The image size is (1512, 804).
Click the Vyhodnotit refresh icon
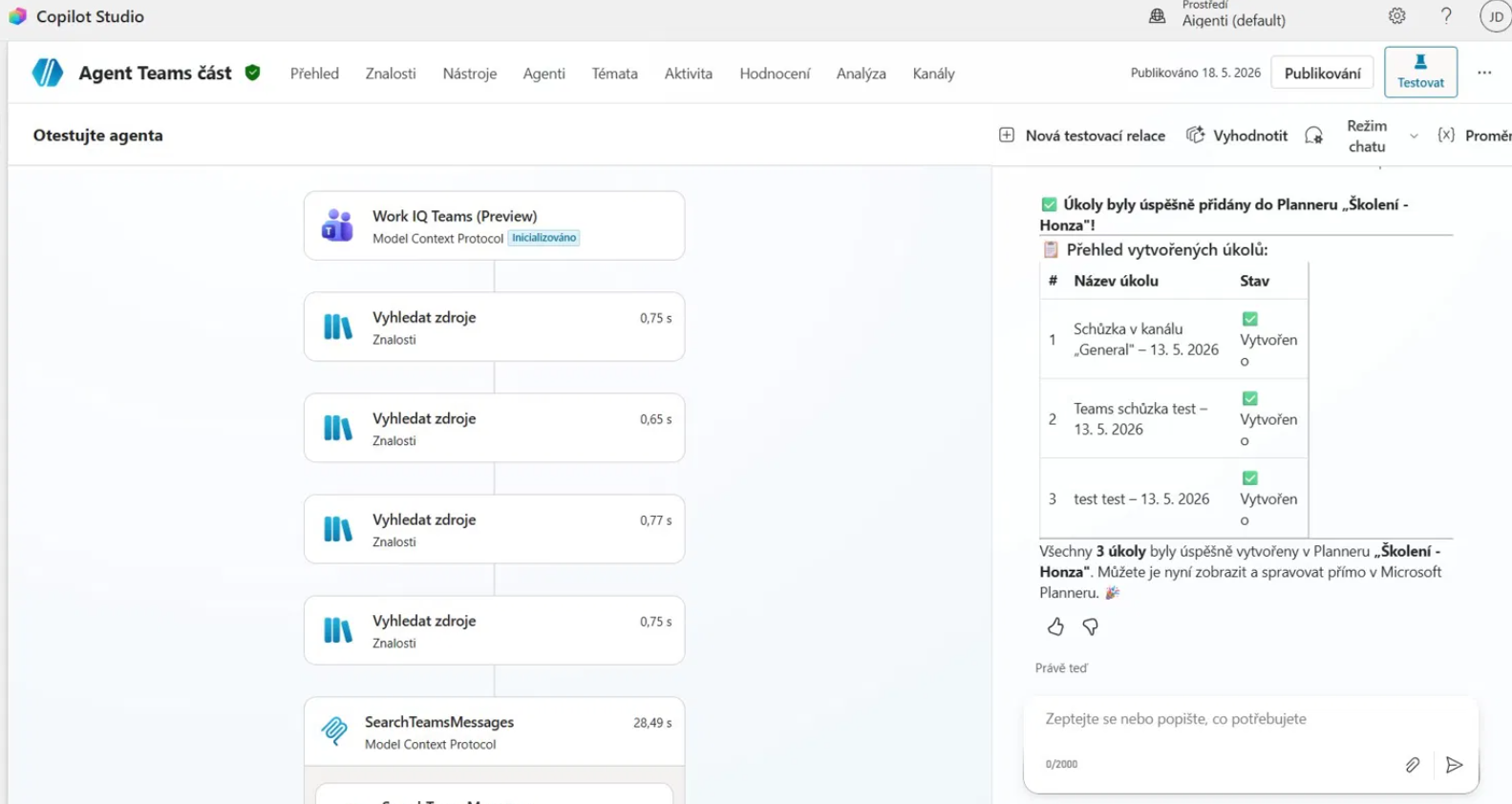point(1195,135)
